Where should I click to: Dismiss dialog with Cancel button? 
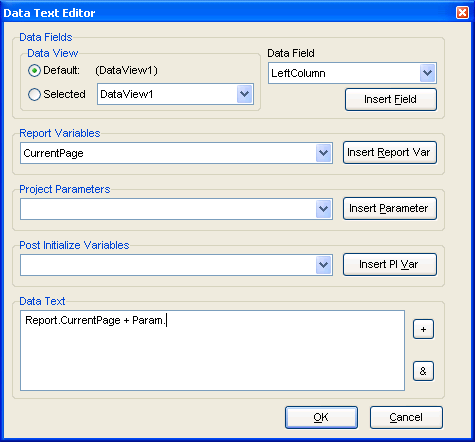pos(406,417)
